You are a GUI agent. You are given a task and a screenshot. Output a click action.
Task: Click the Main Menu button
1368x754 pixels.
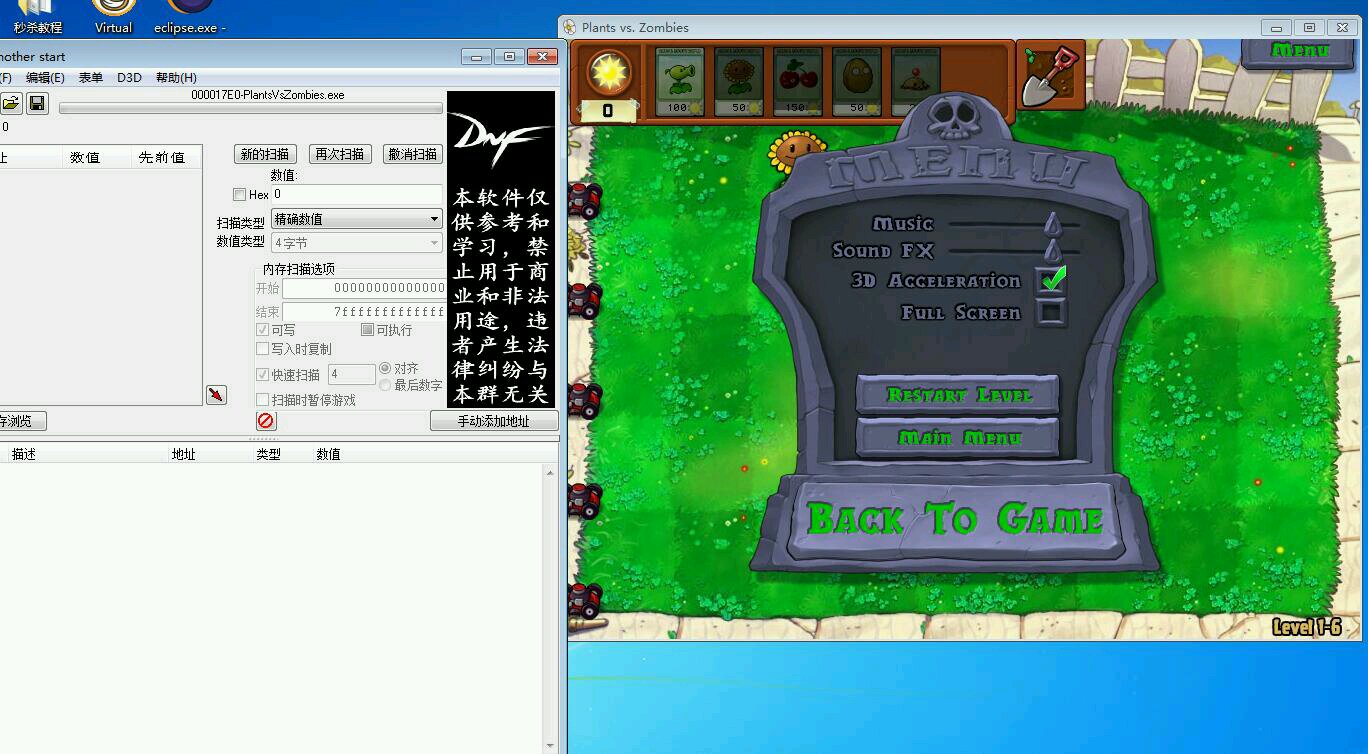tap(958, 437)
